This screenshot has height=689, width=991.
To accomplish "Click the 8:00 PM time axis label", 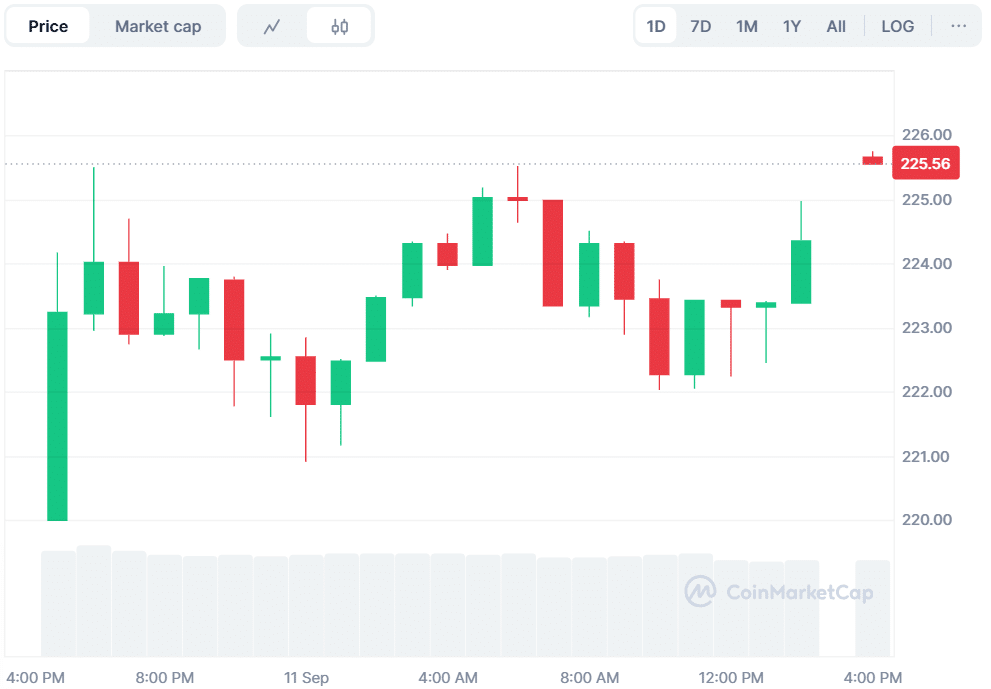I will point(164,677).
